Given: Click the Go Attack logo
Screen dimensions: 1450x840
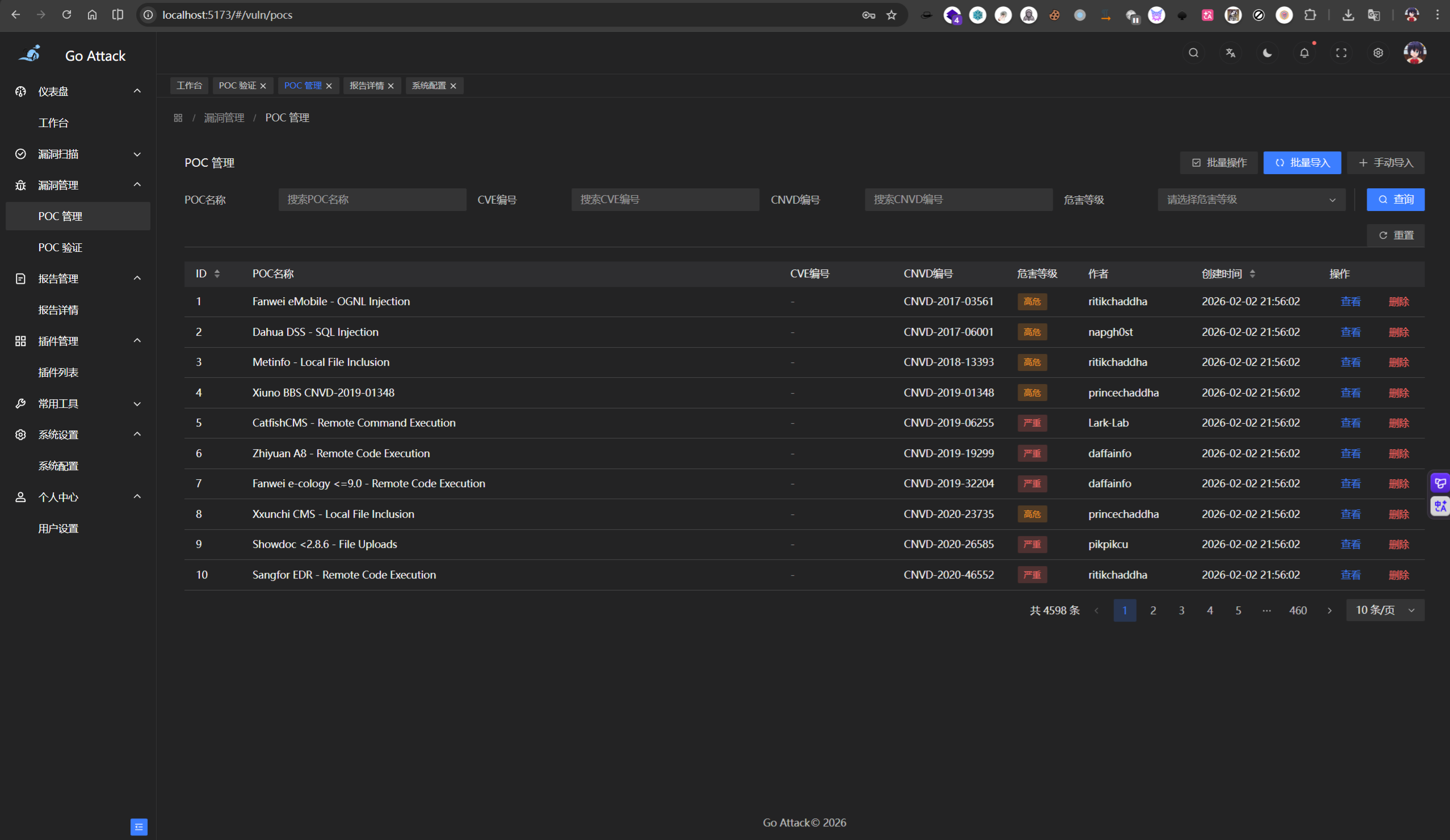Looking at the screenshot, I should (x=30, y=54).
